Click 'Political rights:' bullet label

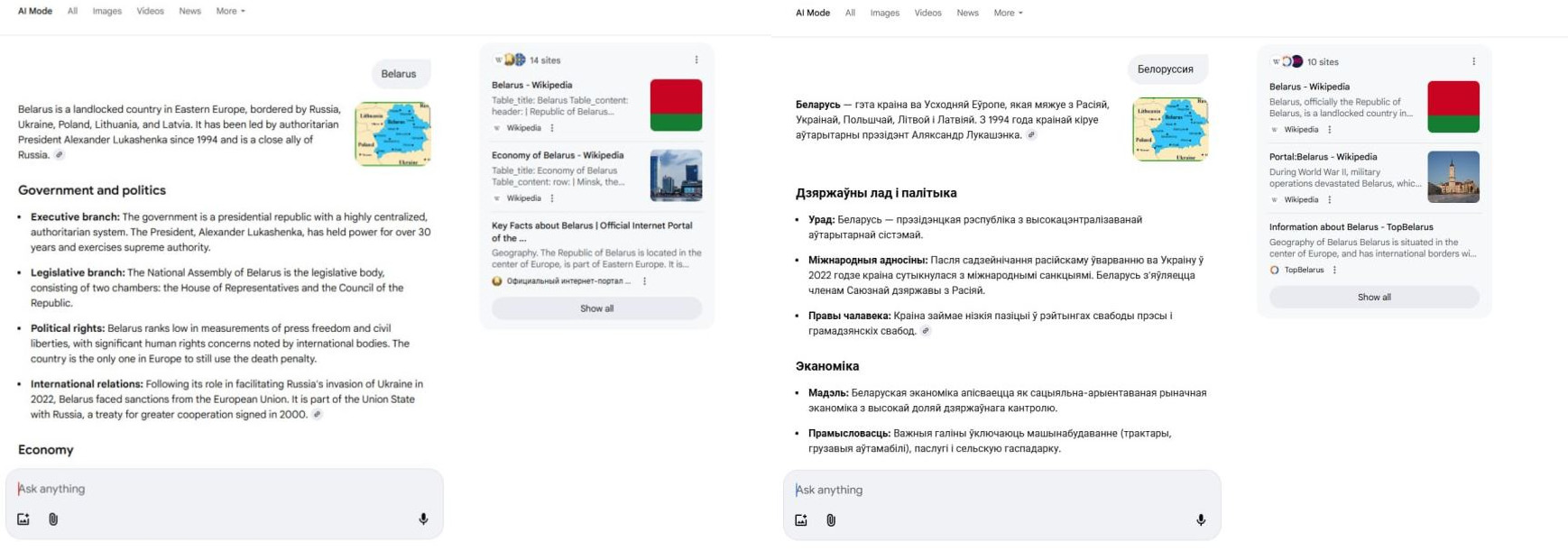pos(68,328)
